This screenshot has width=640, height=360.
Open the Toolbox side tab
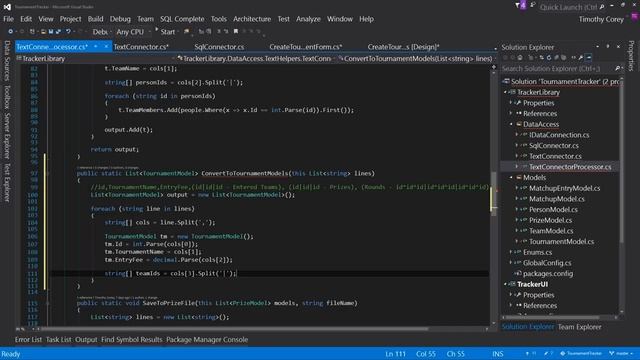7,97
